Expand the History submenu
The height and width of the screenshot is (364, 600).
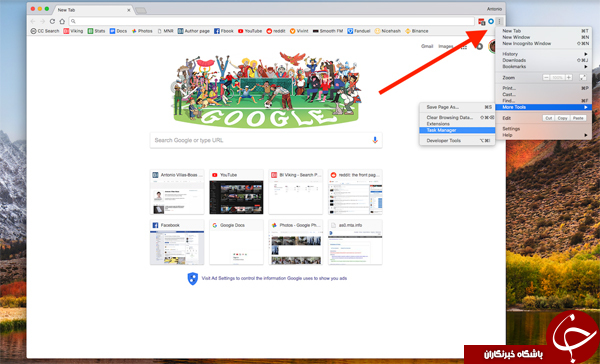543,54
